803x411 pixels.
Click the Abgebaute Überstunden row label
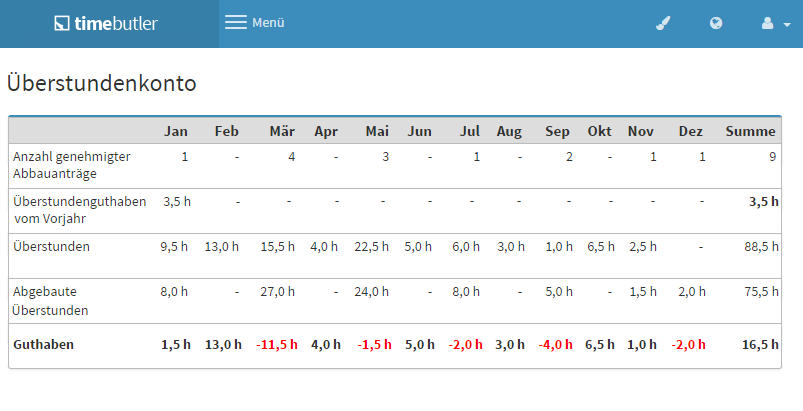click(x=50, y=301)
